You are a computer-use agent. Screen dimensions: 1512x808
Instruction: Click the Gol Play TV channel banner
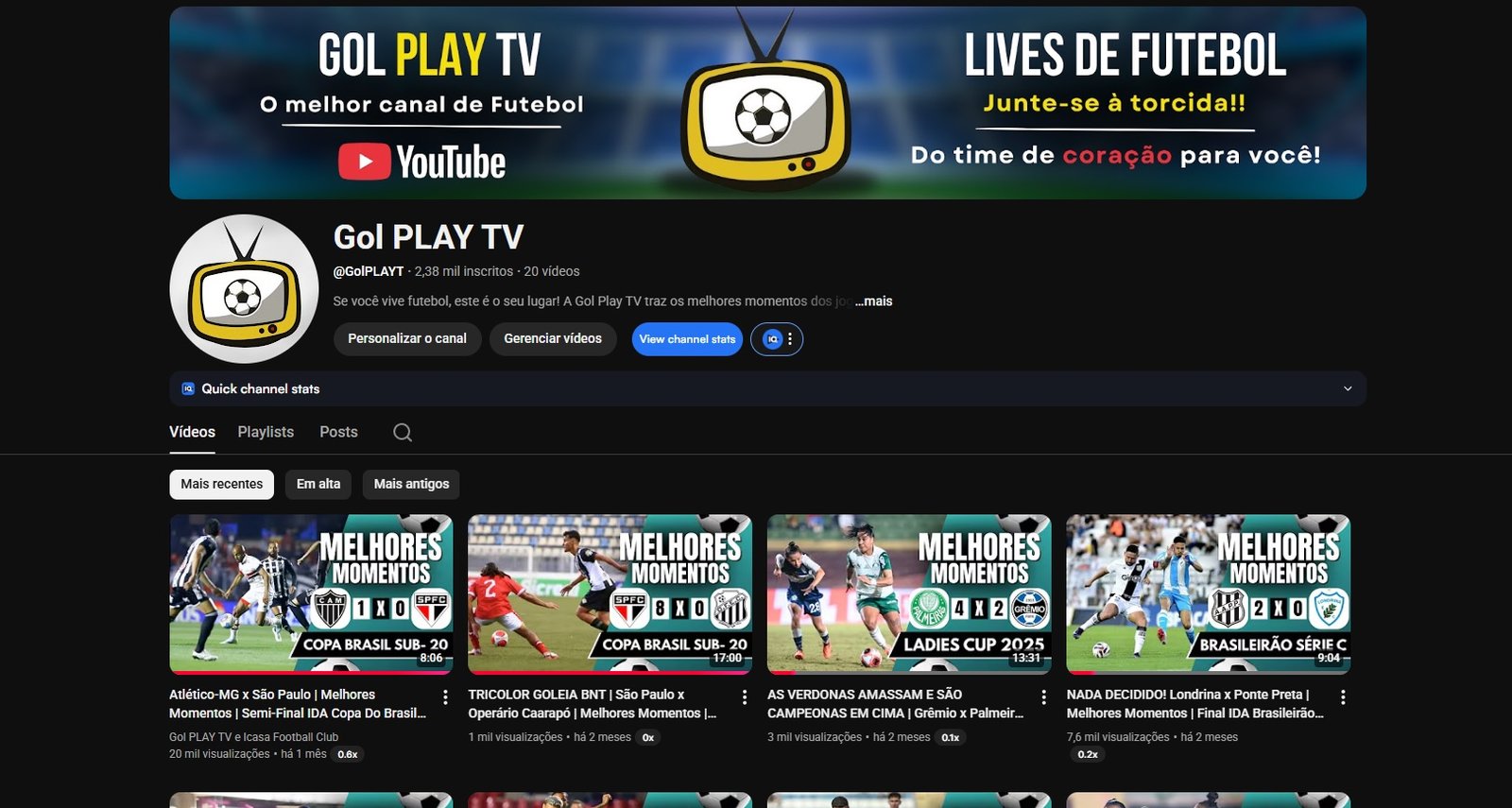tap(767, 103)
